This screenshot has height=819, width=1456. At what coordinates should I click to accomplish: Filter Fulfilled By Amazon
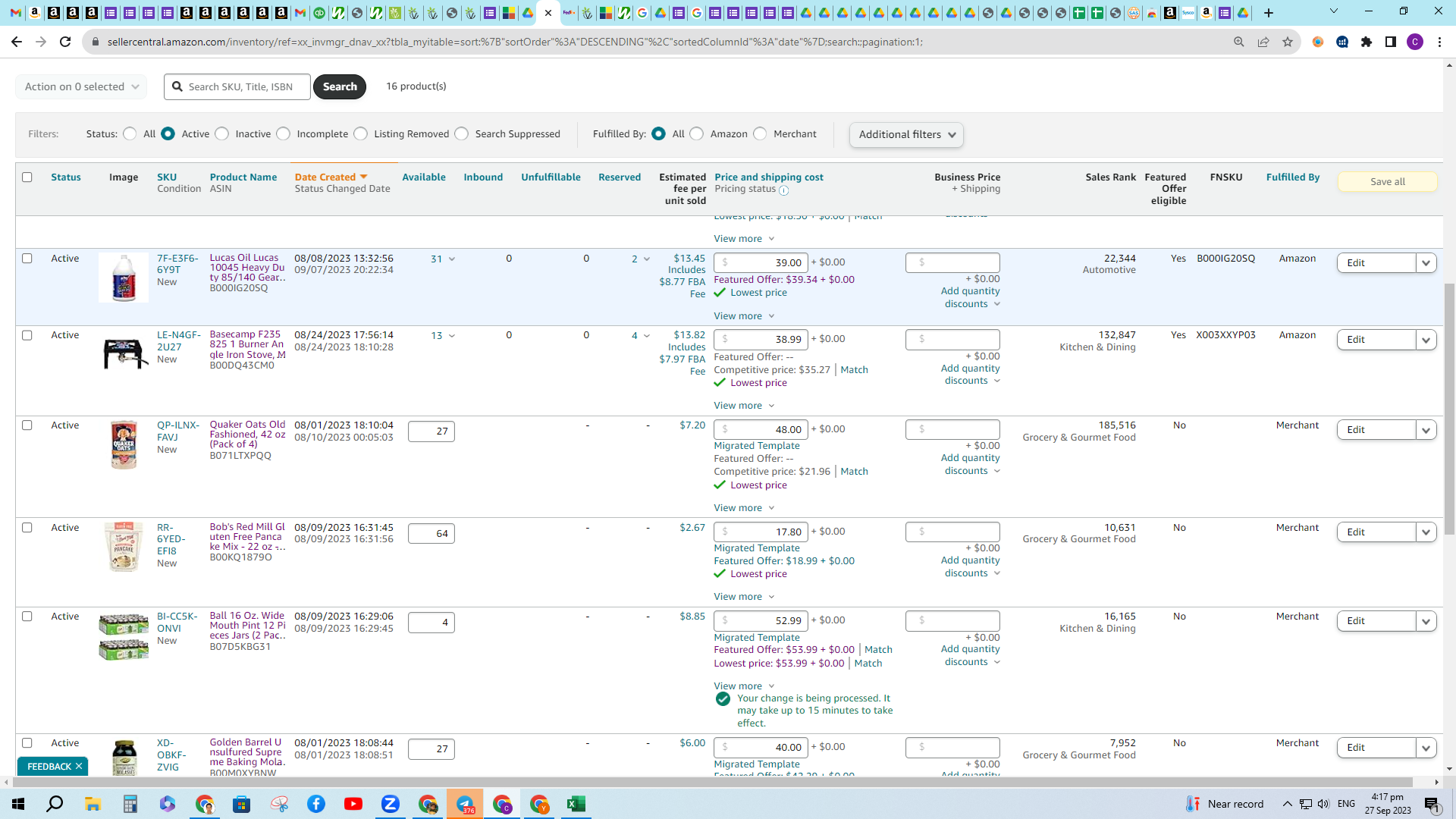click(697, 134)
